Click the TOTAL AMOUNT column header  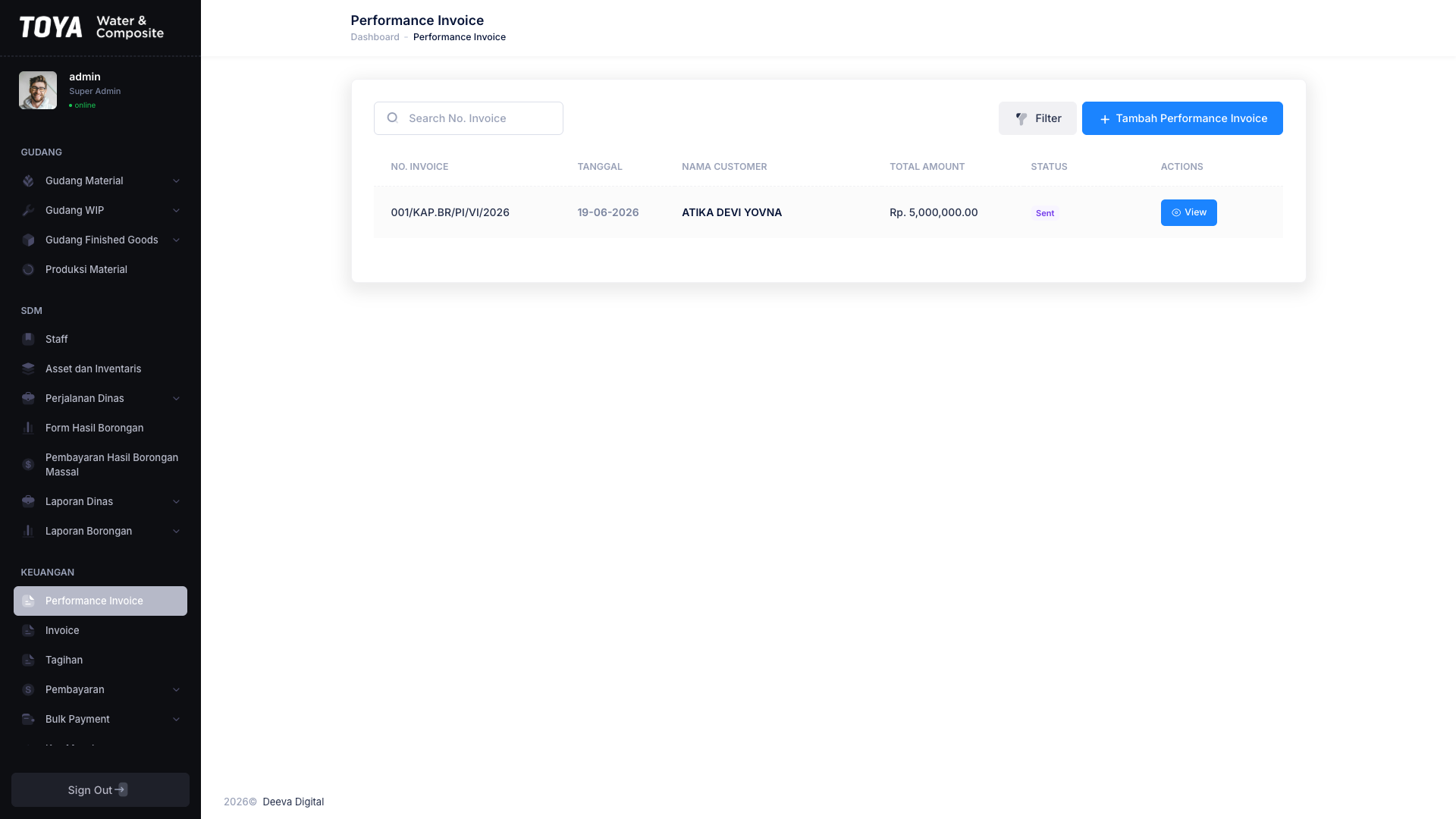click(x=927, y=167)
